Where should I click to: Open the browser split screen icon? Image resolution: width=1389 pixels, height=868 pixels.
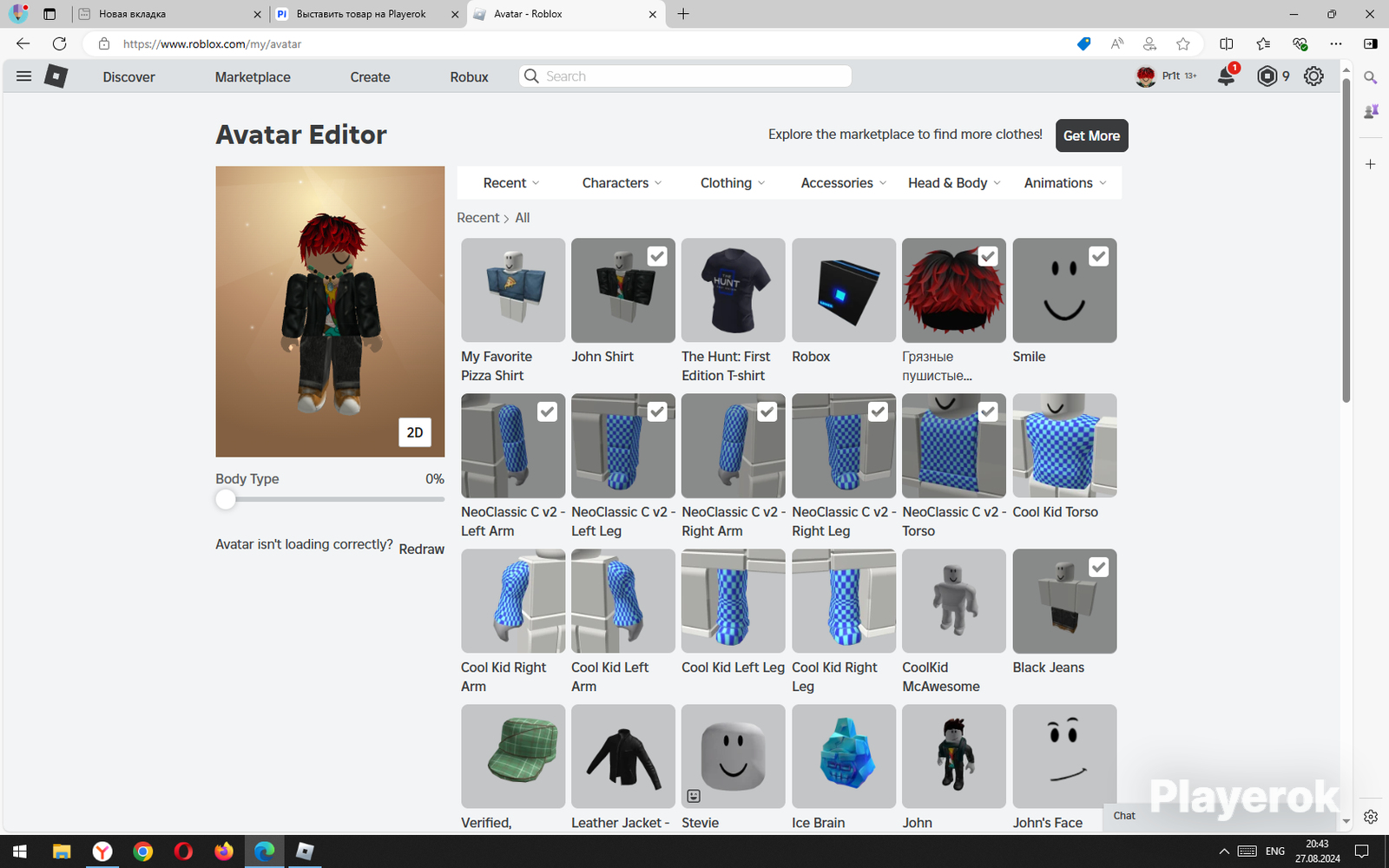coord(1226,43)
